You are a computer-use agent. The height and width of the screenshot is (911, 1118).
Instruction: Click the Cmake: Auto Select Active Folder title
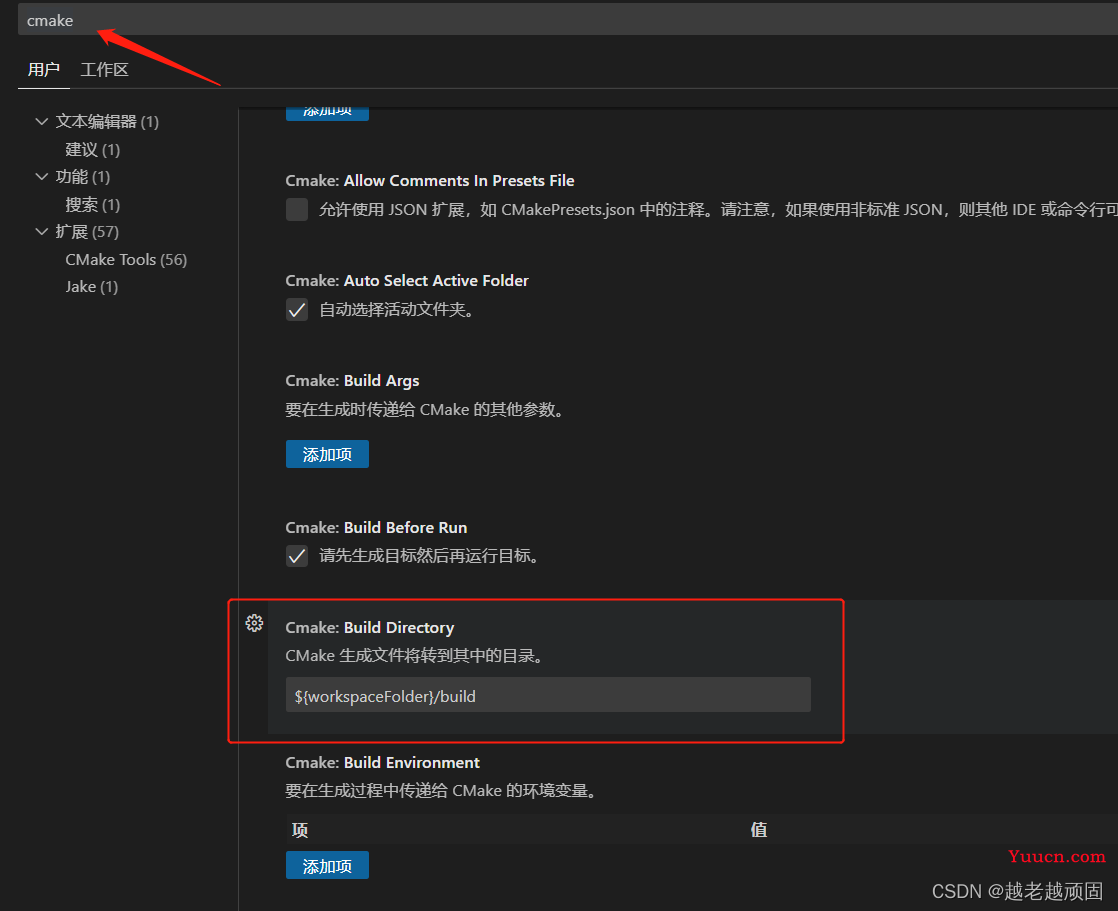click(406, 281)
